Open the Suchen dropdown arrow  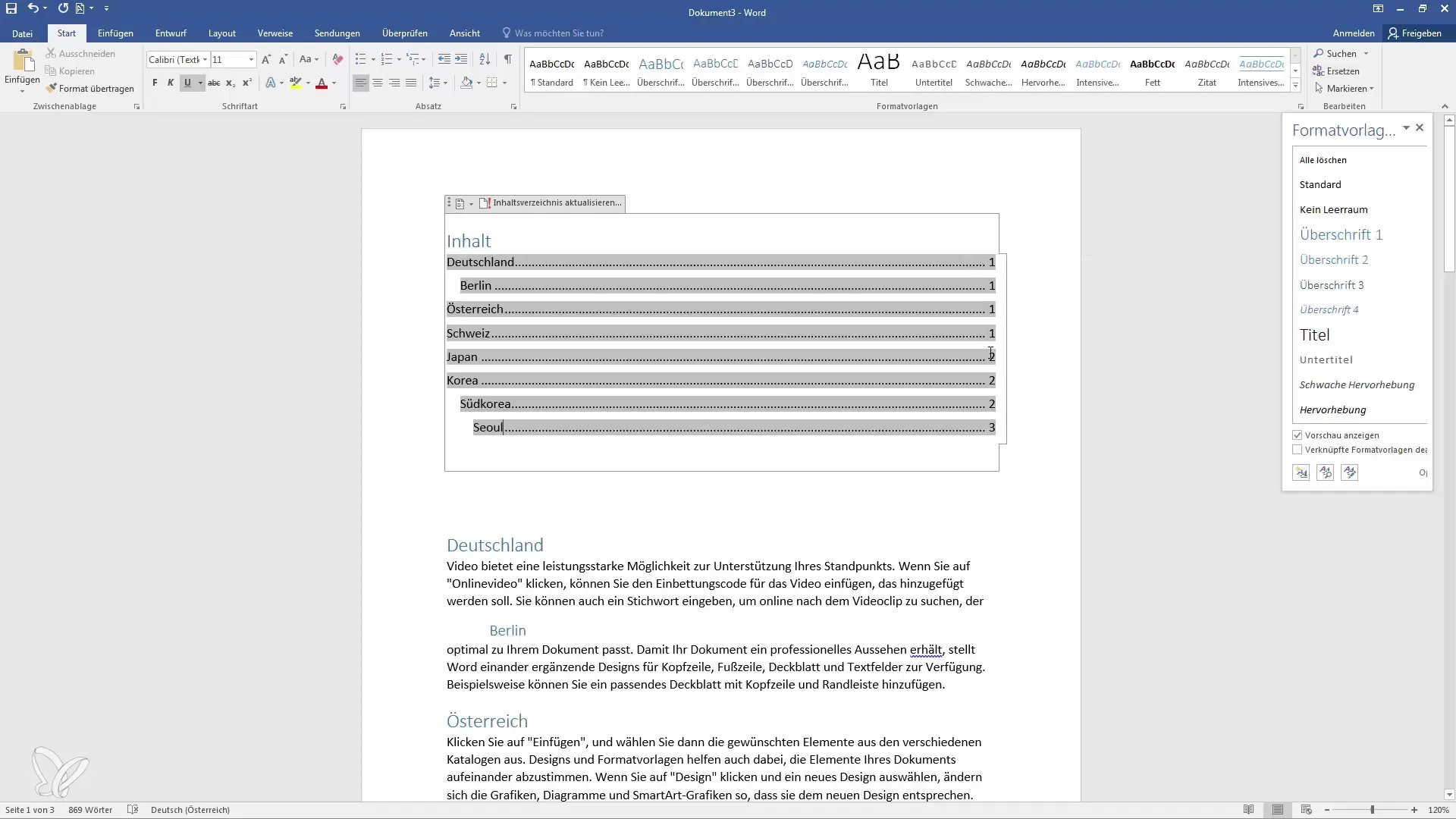[1366, 54]
